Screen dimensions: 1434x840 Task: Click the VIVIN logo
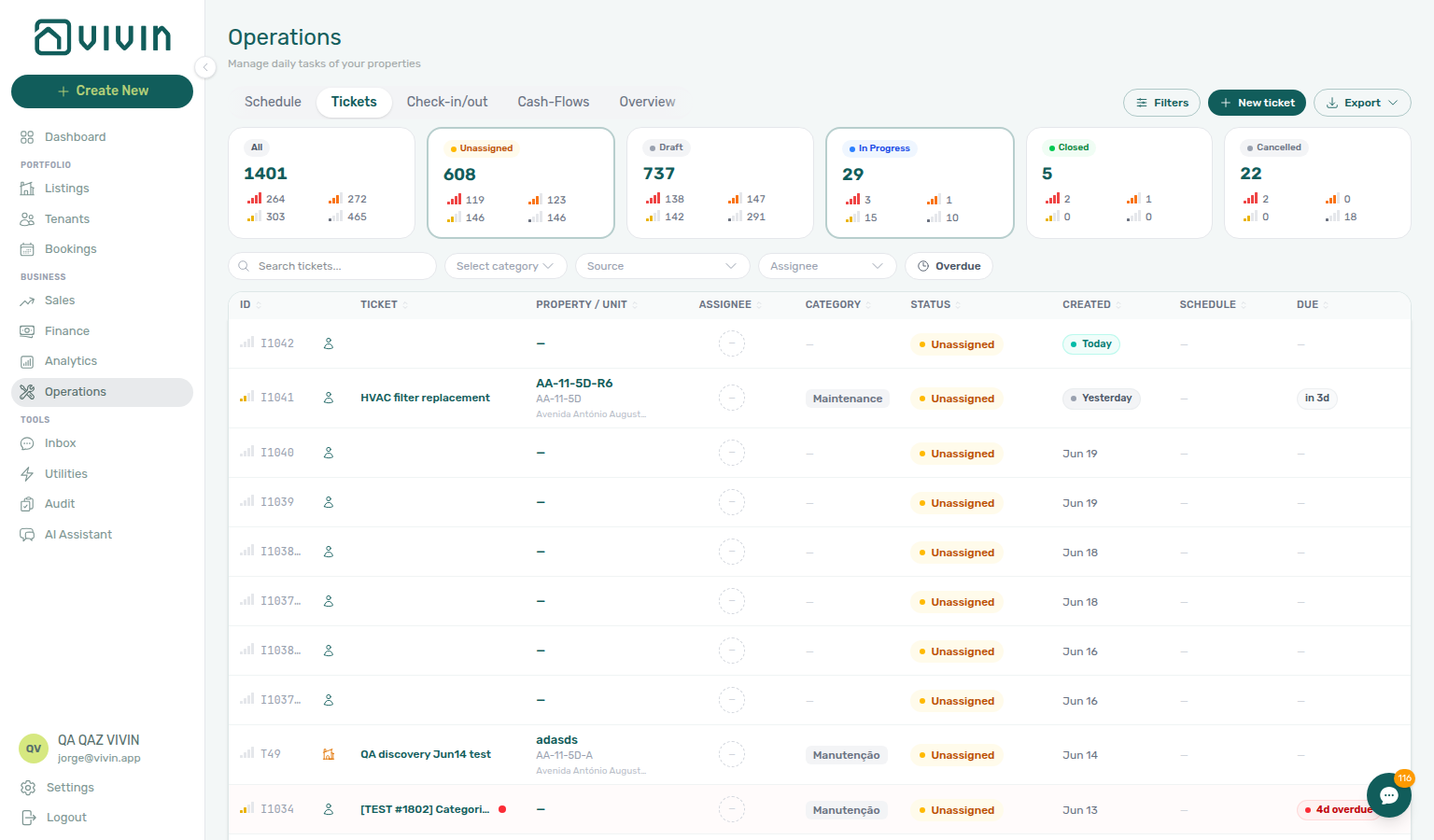click(103, 37)
